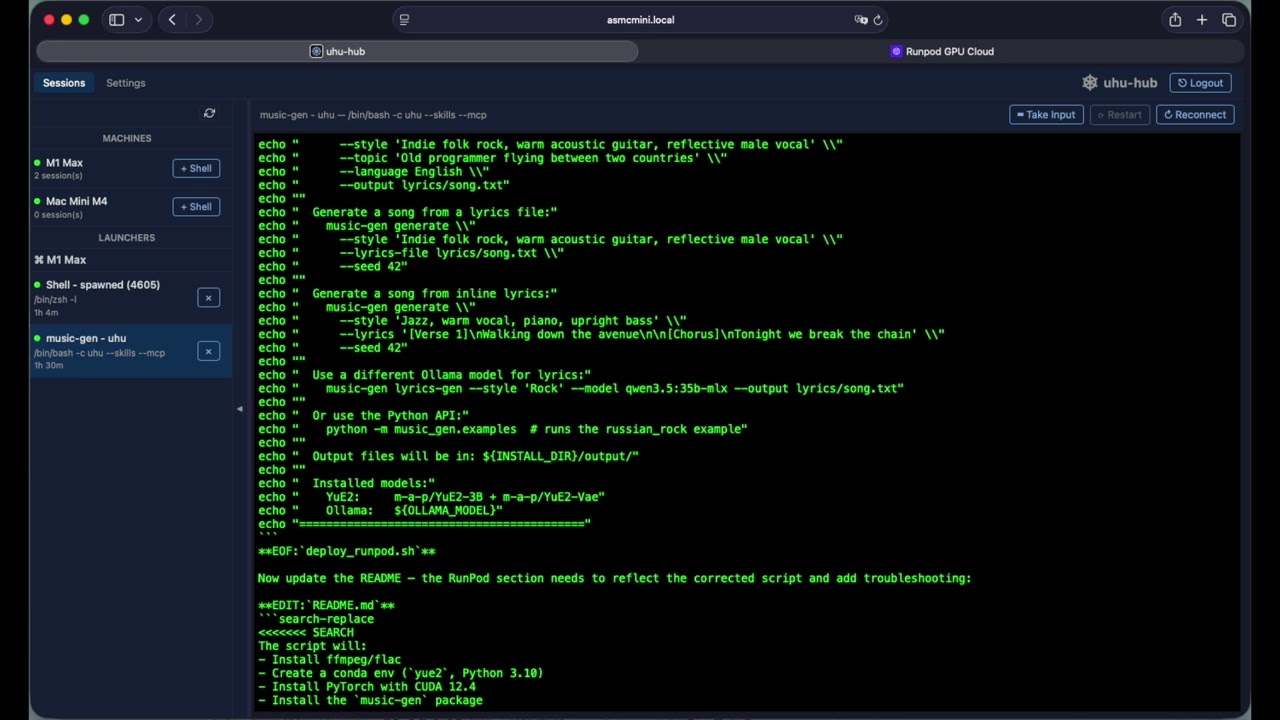This screenshot has height=720, width=1280.
Task: Go back with the Safari back arrow
Action: [x=172, y=20]
